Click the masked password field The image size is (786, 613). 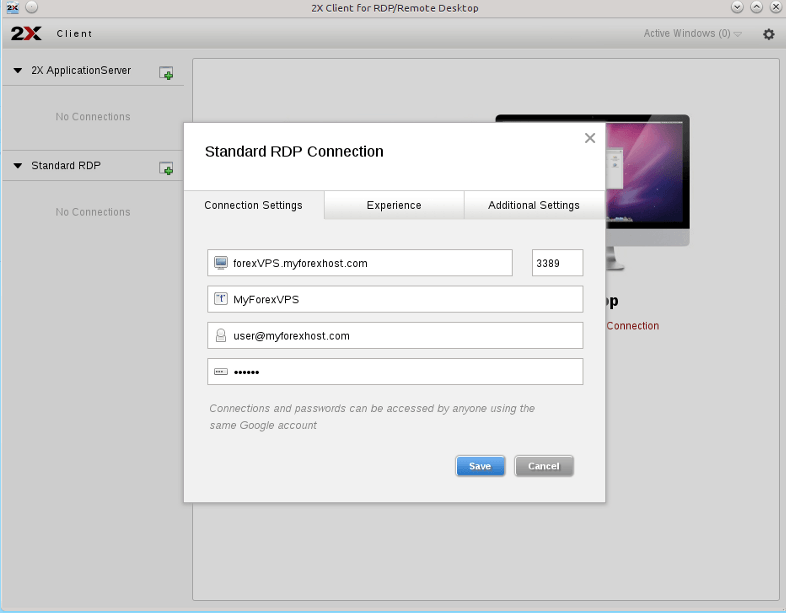(x=395, y=371)
